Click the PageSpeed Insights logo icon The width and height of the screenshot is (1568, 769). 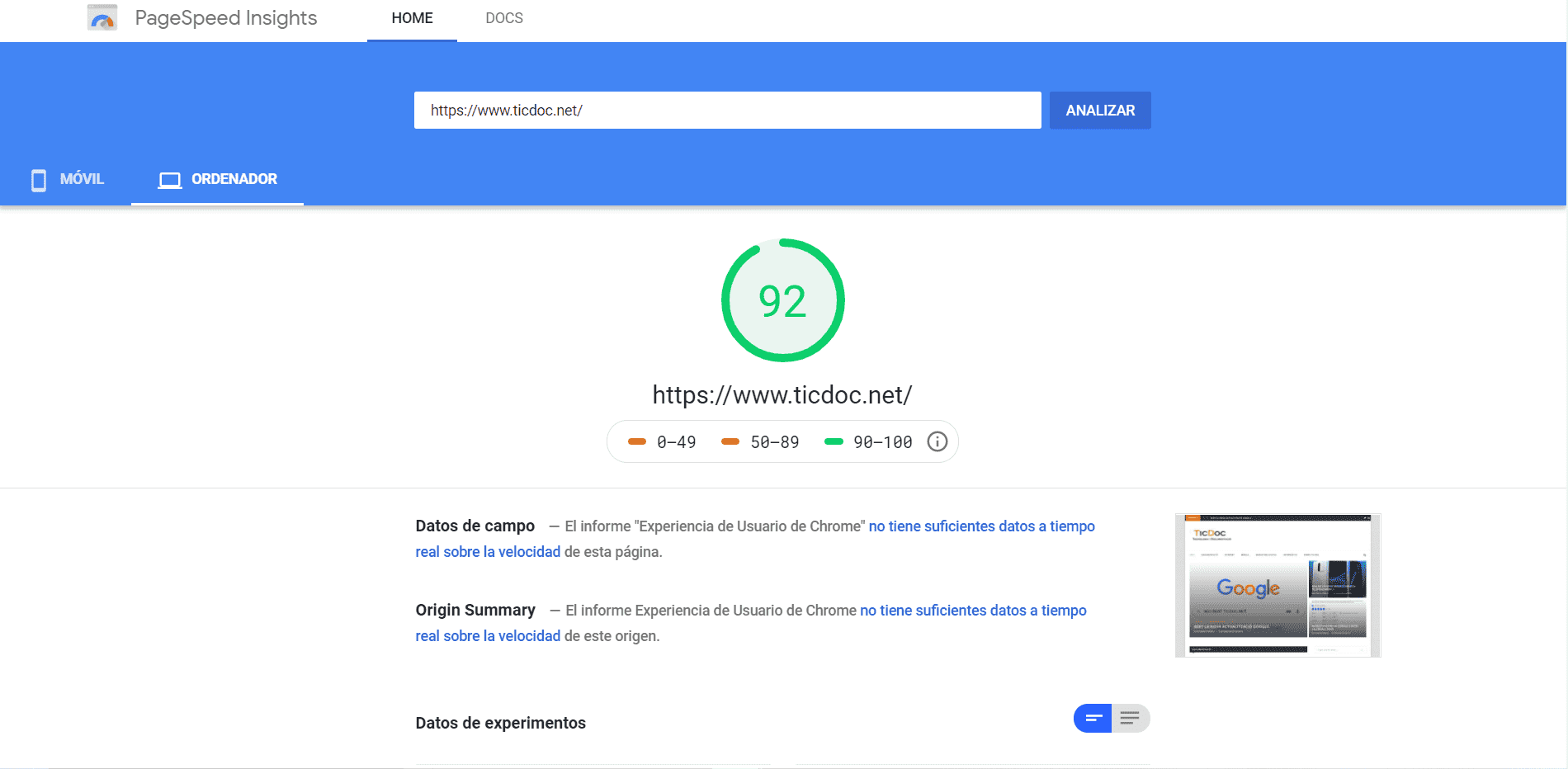click(102, 17)
